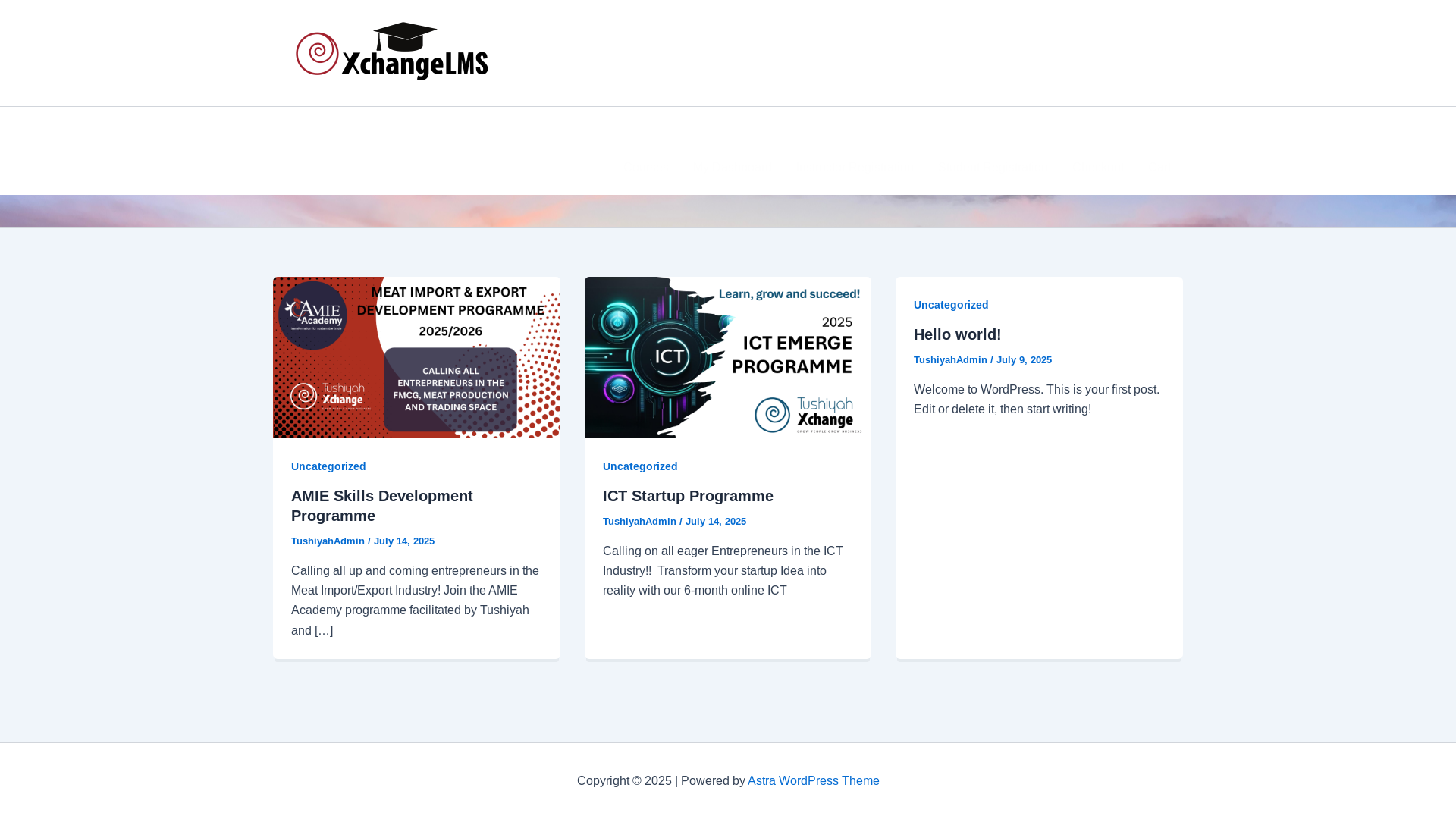View TushiyahAdmin author on ICT Startup post
1456x819 pixels.
point(639,522)
